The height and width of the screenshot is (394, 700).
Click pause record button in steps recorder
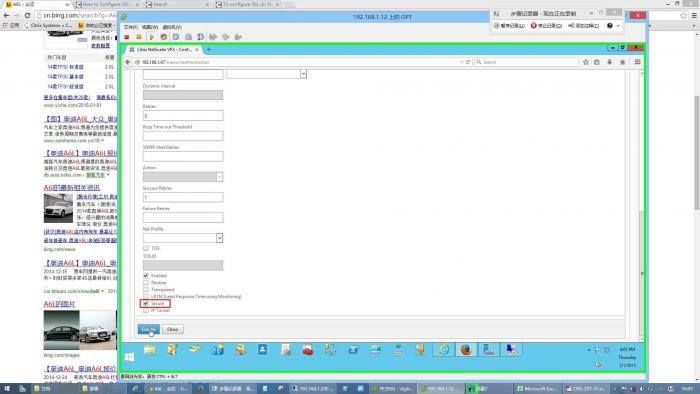pos(509,26)
